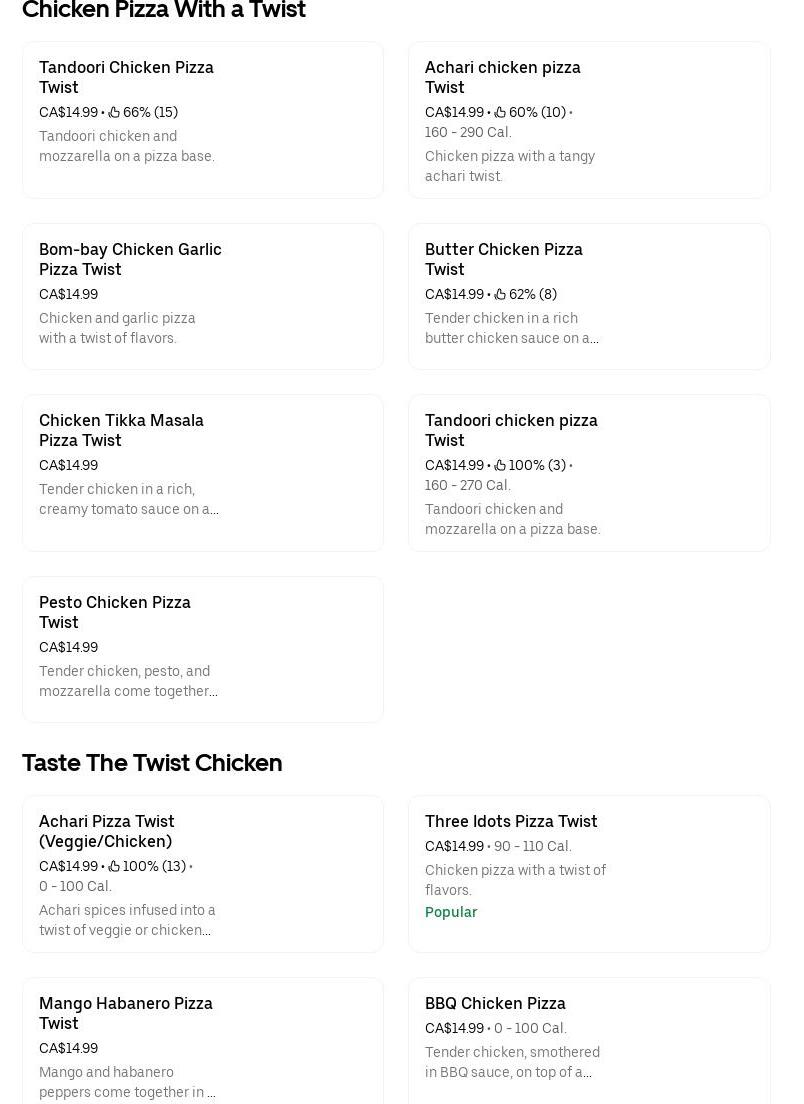Image resolution: width=804 pixels, height=1104 pixels.
Task: Click thumbs-up icon on Achari Pizza Twist Veggie/Chicken
Action: [114, 866]
